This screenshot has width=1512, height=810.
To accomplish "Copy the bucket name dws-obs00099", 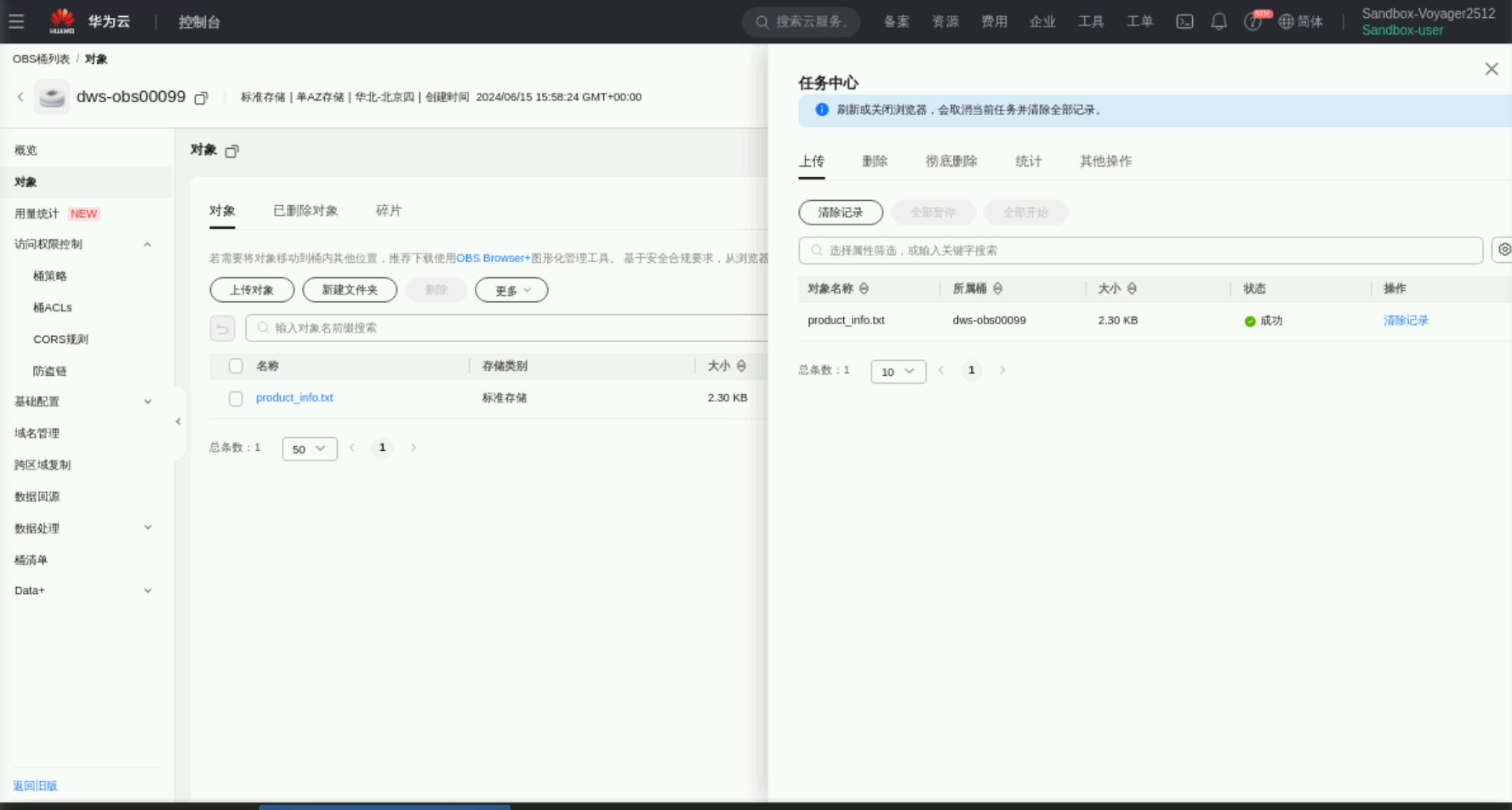I will point(201,98).
